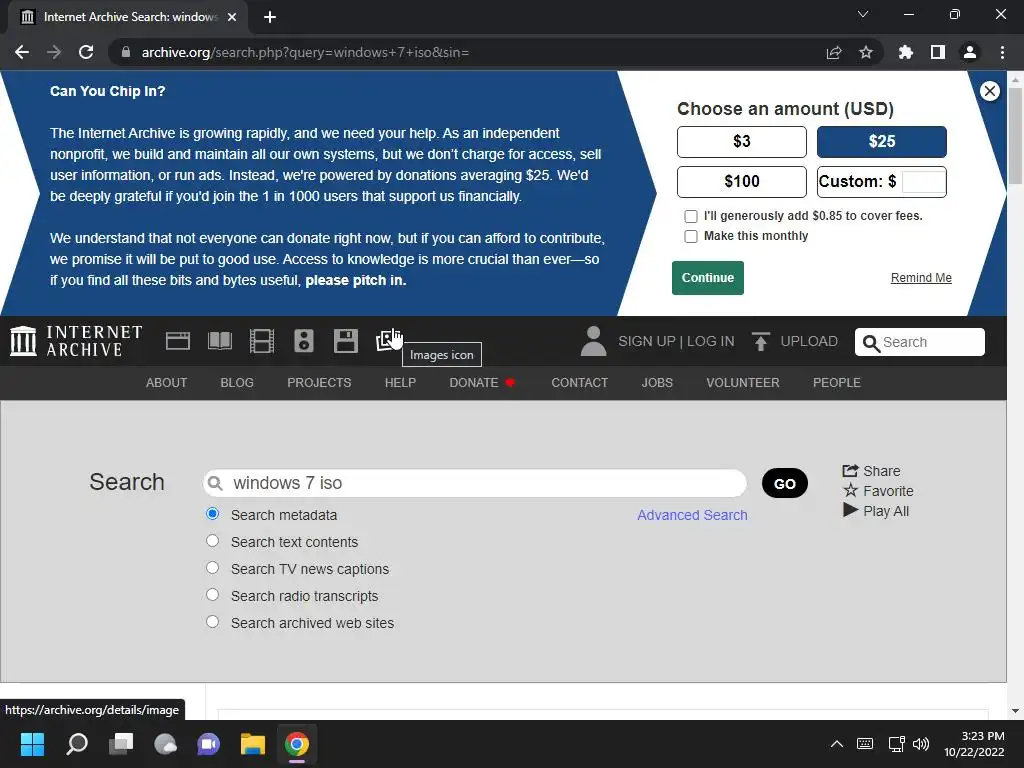1024x768 pixels.
Task: Open the Software floppy-disk icon
Action: pyautogui.click(x=345, y=341)
